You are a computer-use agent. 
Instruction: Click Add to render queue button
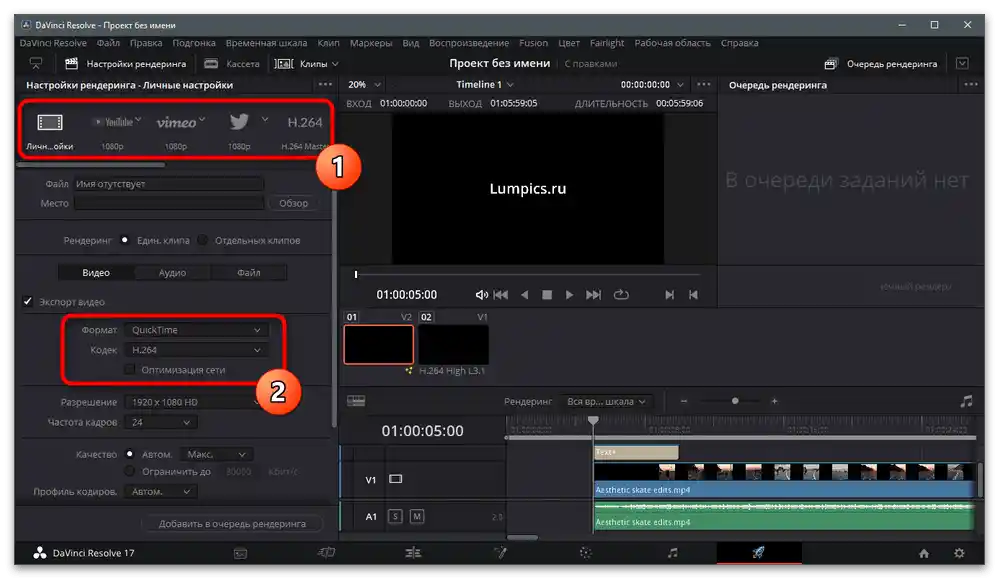pyautogui.click(x=232, y=524)
